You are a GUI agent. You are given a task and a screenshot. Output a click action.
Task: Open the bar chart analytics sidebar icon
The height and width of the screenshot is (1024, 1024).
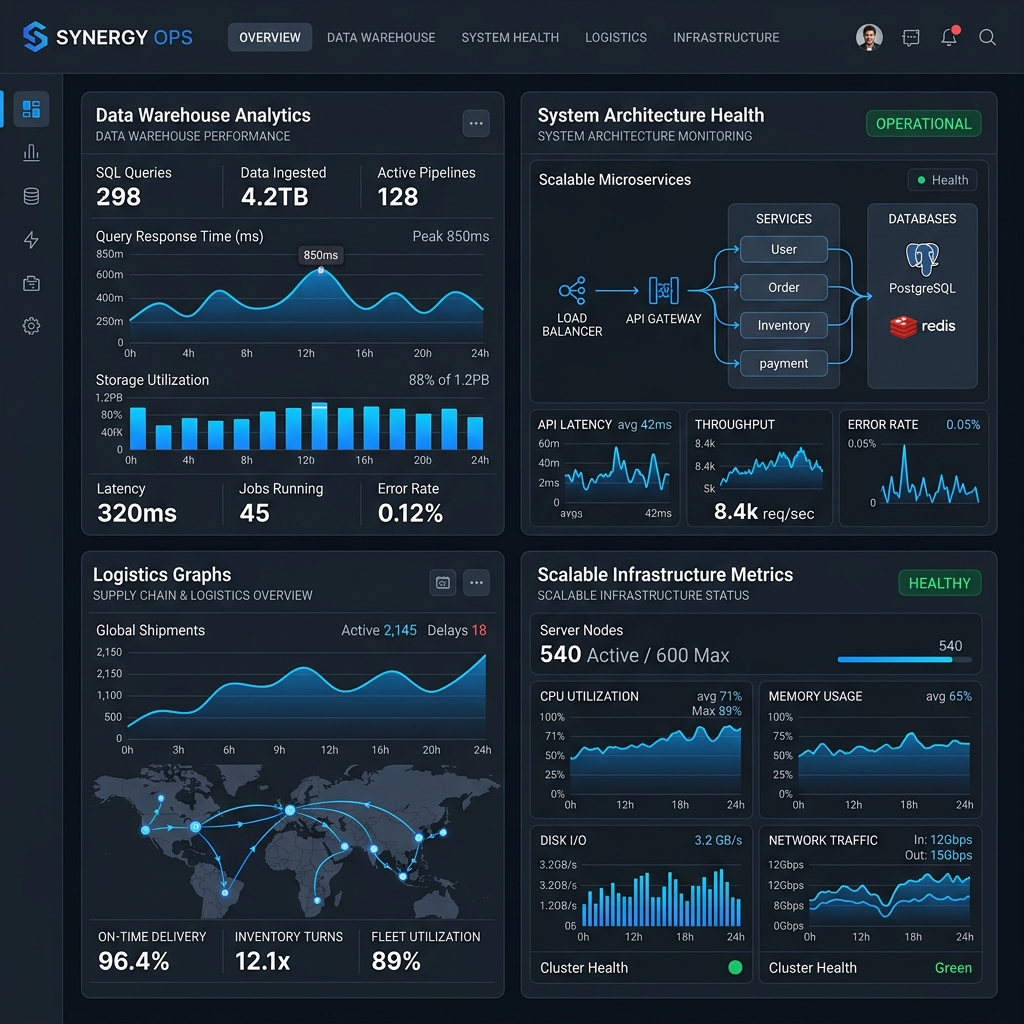click(x=31, y=153)
